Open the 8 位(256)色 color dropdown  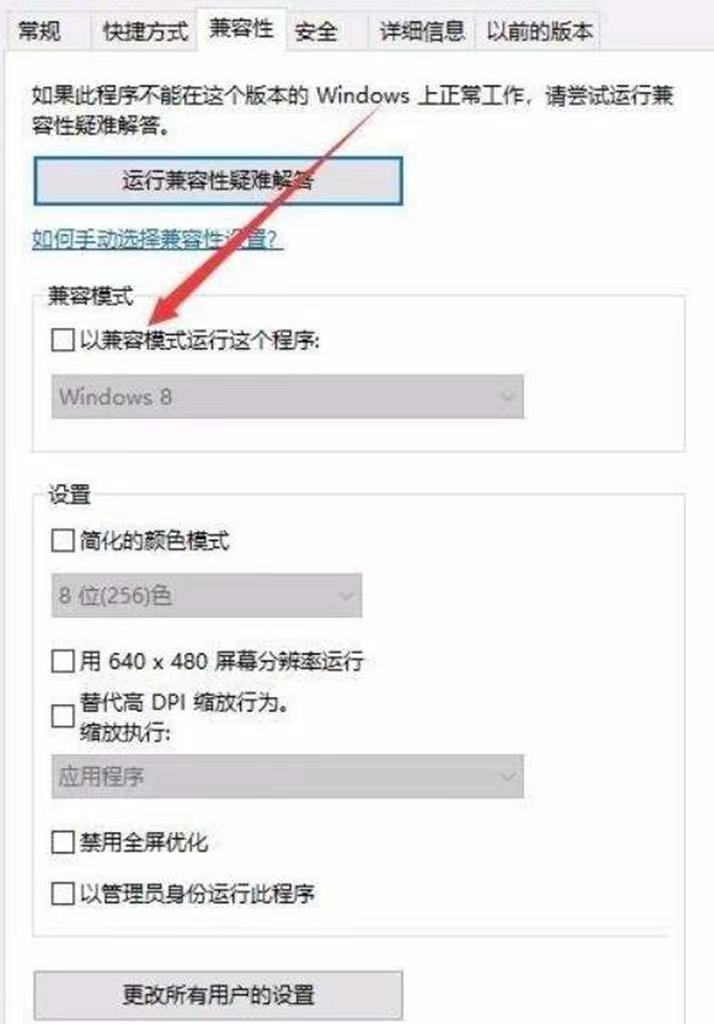206,595
